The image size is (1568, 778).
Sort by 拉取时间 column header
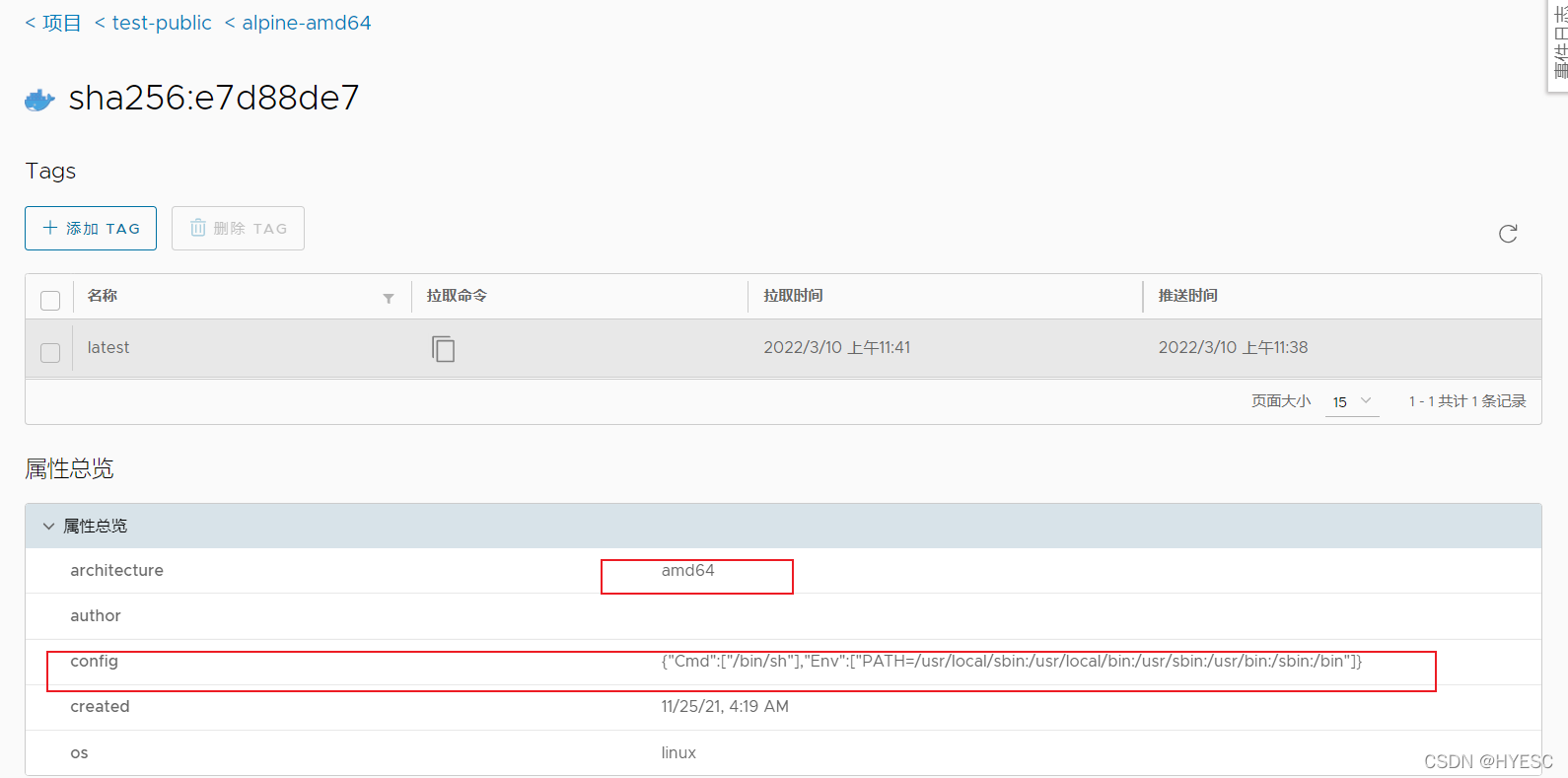point(793,295)
